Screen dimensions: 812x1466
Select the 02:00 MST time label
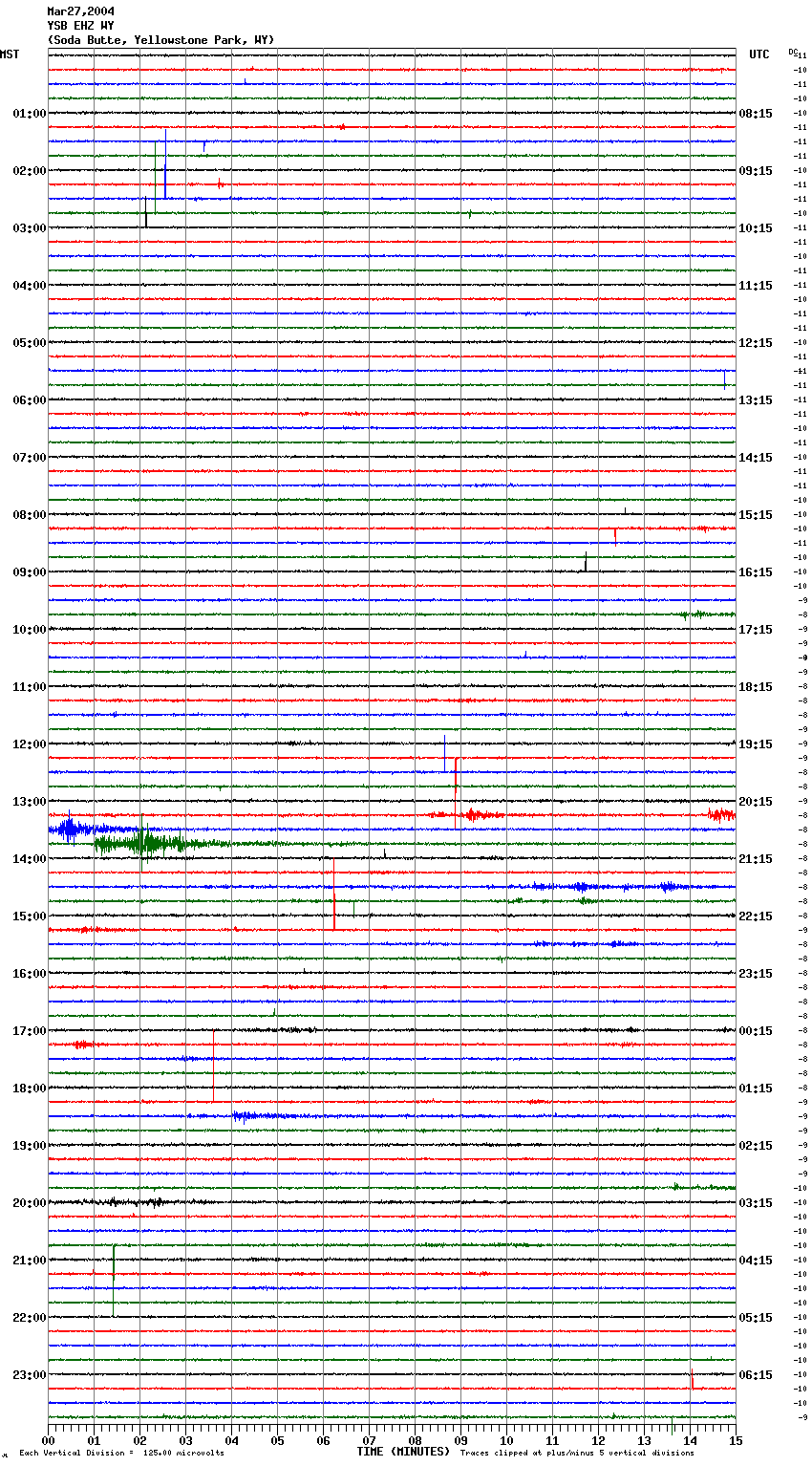point(30,171)
